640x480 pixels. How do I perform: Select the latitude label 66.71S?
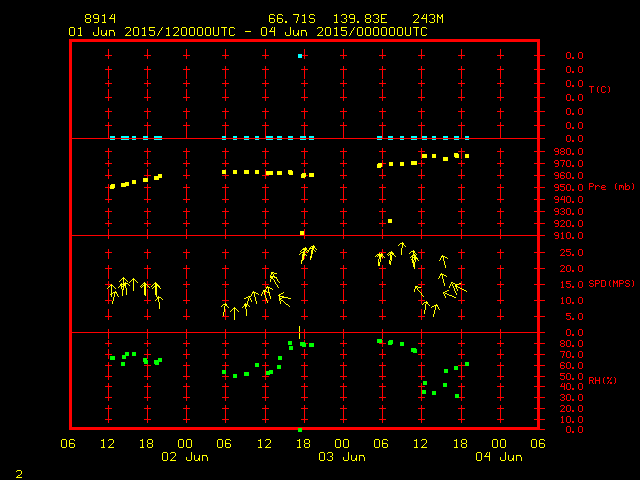292,19
